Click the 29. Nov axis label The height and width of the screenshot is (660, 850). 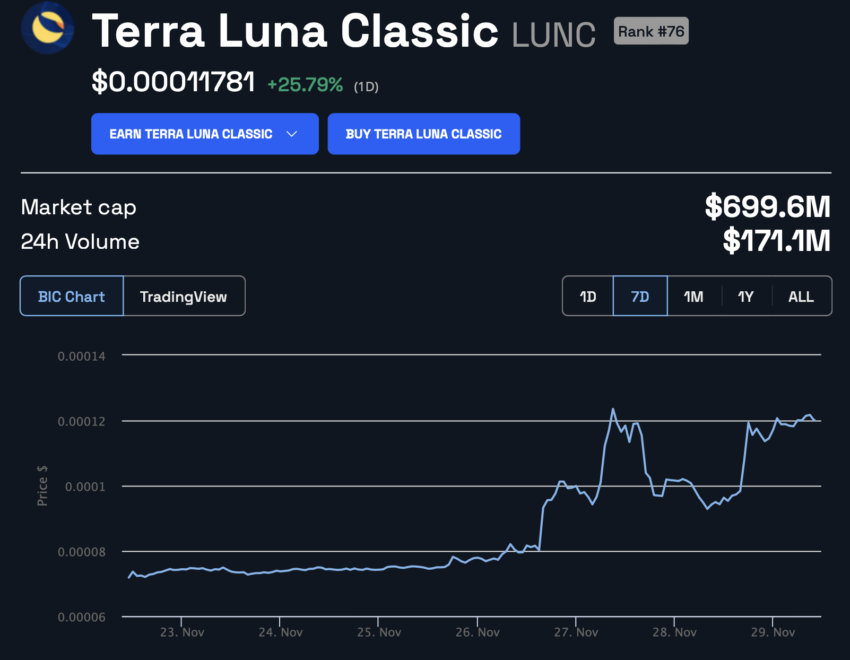(772, 632)
